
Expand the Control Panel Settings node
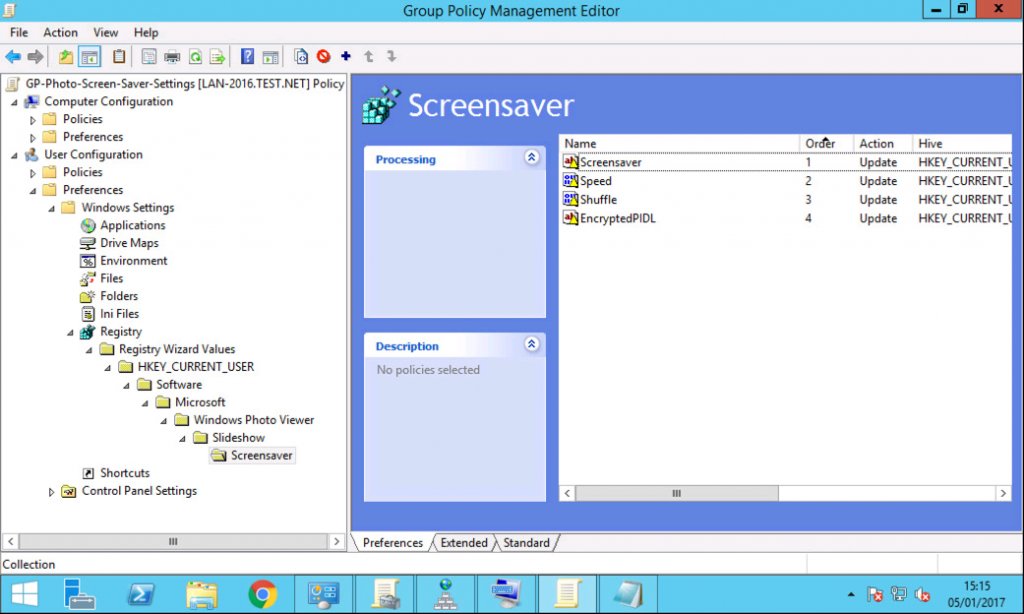click(50, 491)
